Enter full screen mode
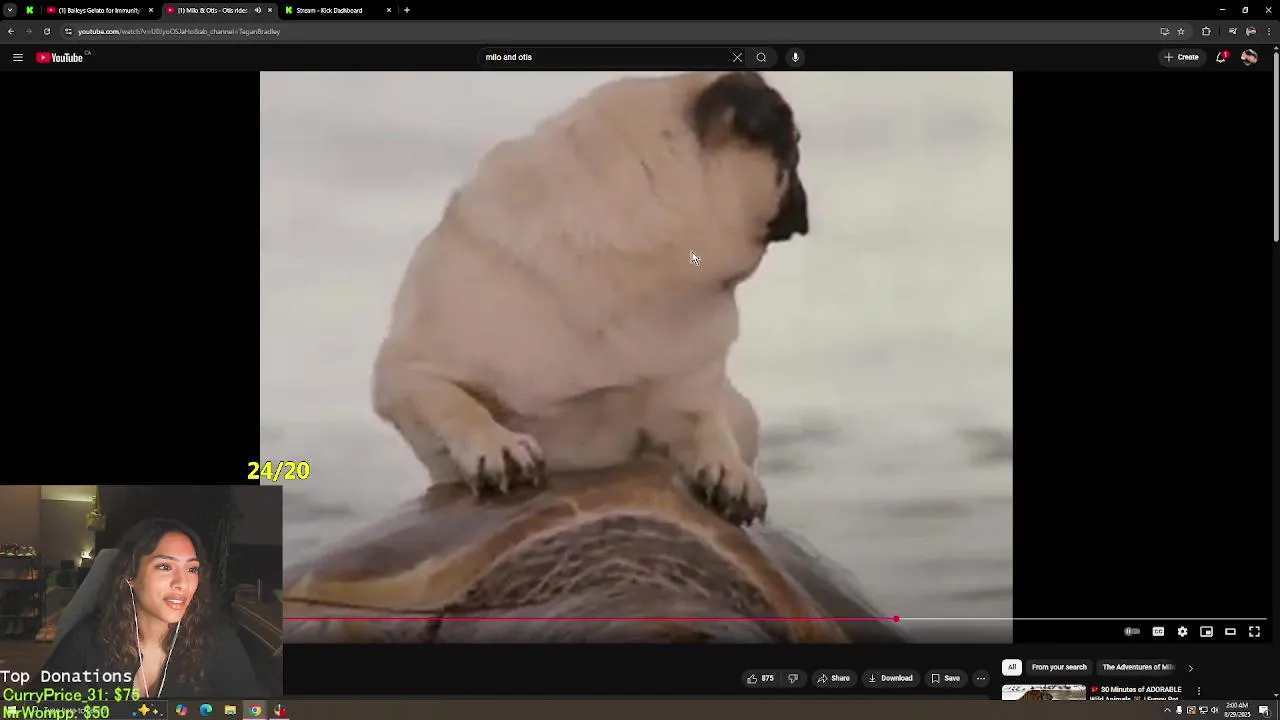 1254,631
